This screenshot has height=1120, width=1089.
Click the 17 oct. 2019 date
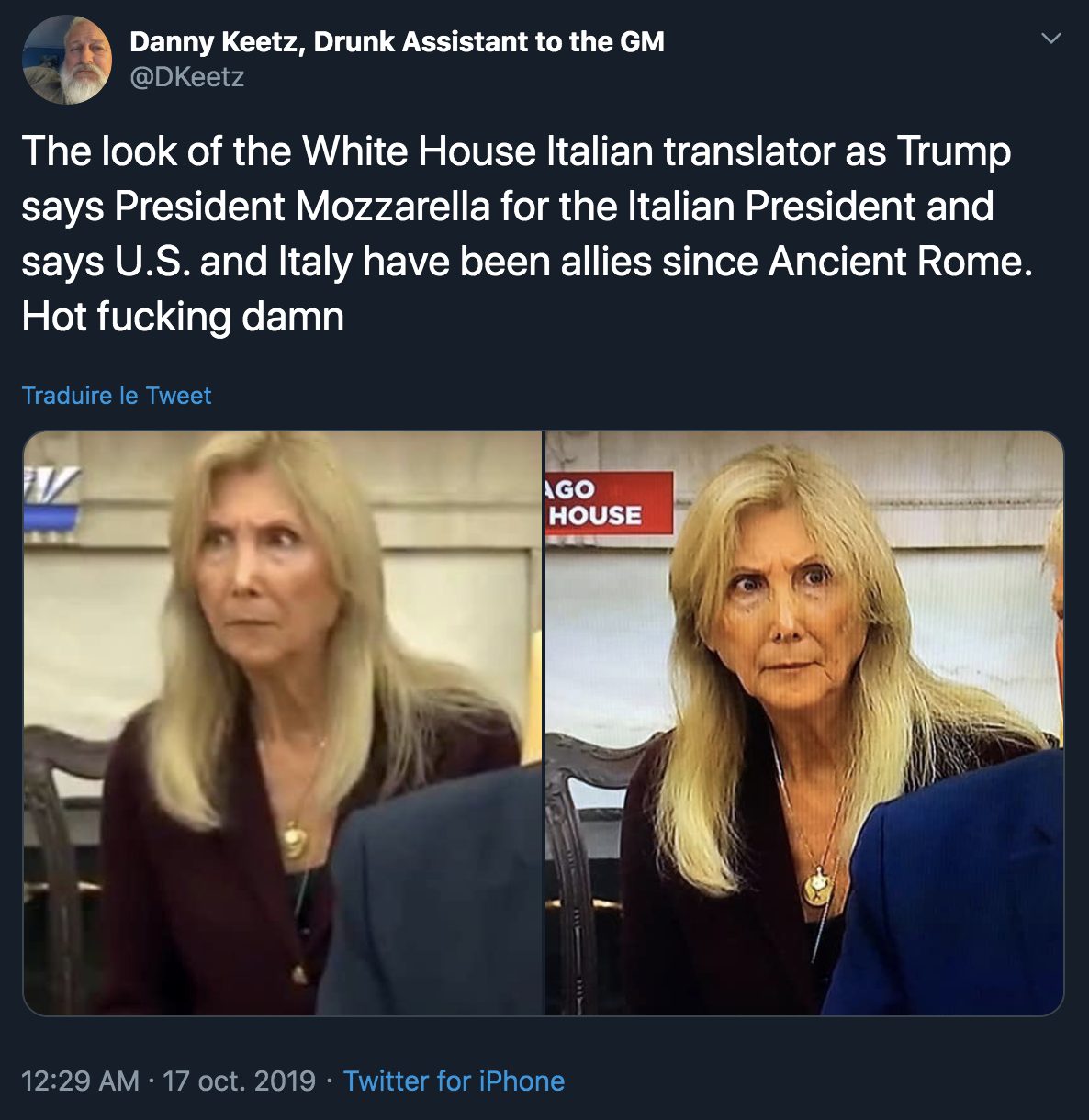239,1081
